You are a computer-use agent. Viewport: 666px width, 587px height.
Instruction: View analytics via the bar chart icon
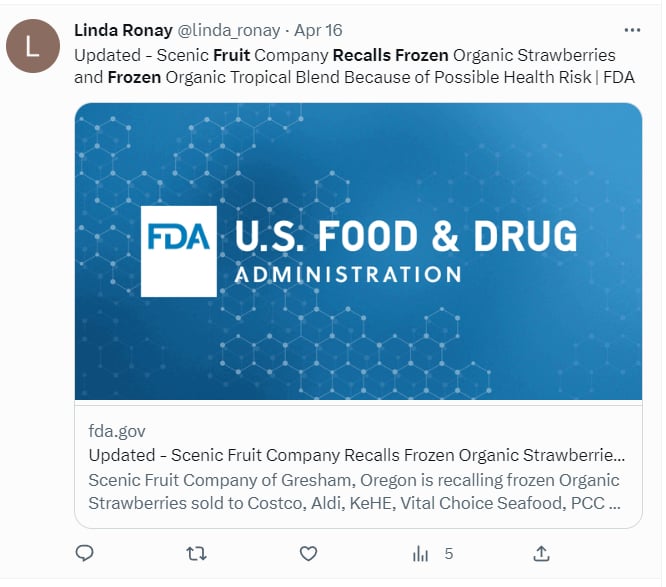[x=420, y=554]
